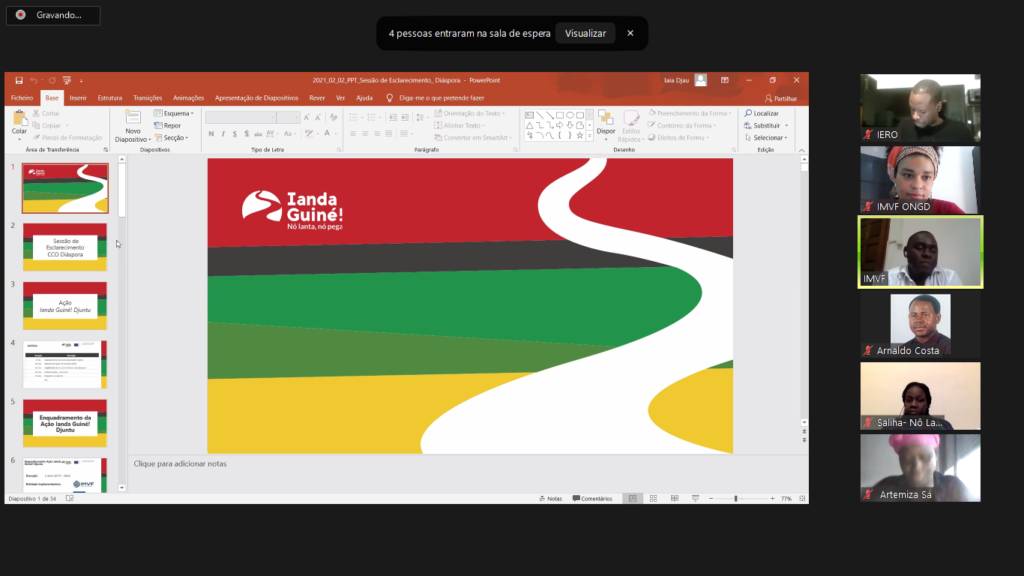Open the Inserir ribbon tab
The width and height of the screenshot is (1024, 576).
78,98
